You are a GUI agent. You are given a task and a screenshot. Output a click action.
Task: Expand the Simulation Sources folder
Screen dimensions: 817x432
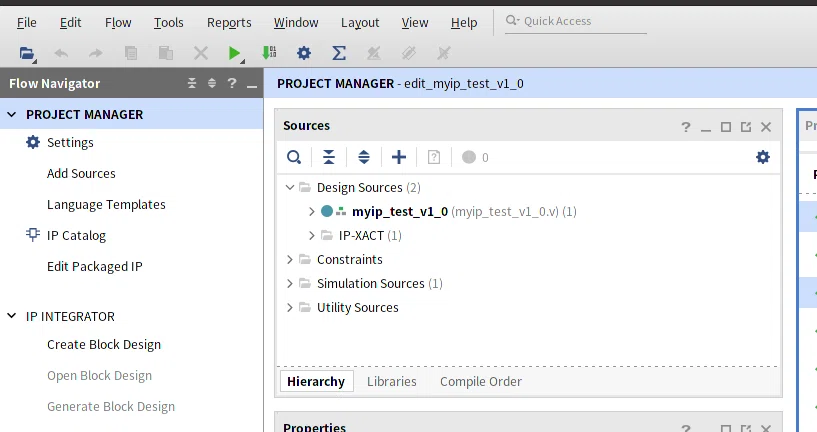tap(290, 283)
